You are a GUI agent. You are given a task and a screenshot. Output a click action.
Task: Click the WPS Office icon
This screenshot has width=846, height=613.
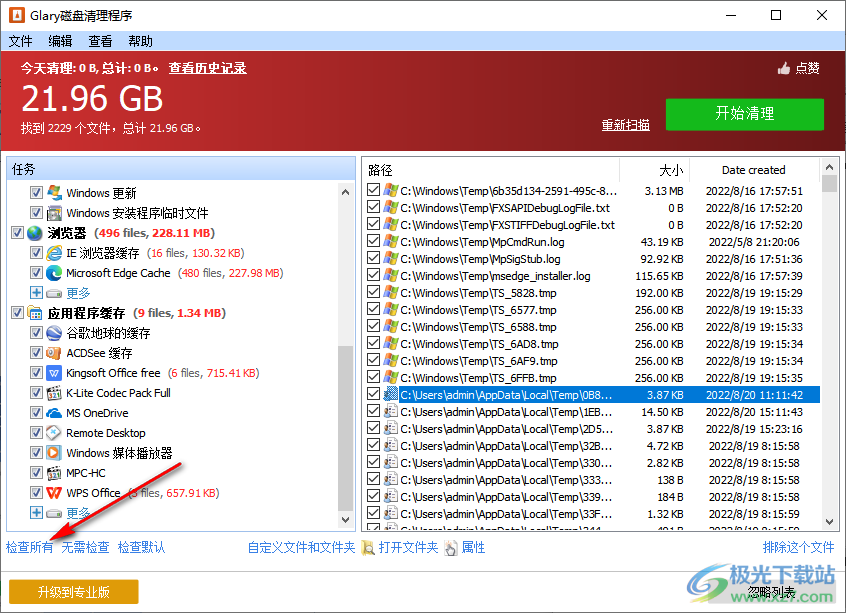[52, 493]
